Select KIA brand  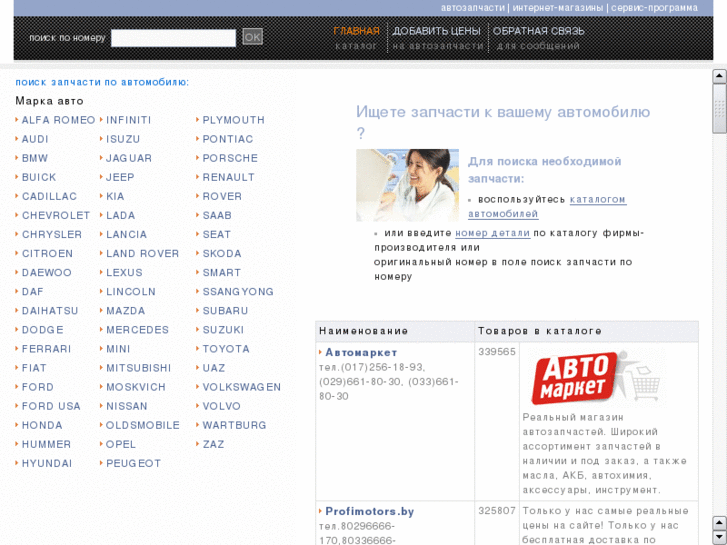click(x=115, y=196)
